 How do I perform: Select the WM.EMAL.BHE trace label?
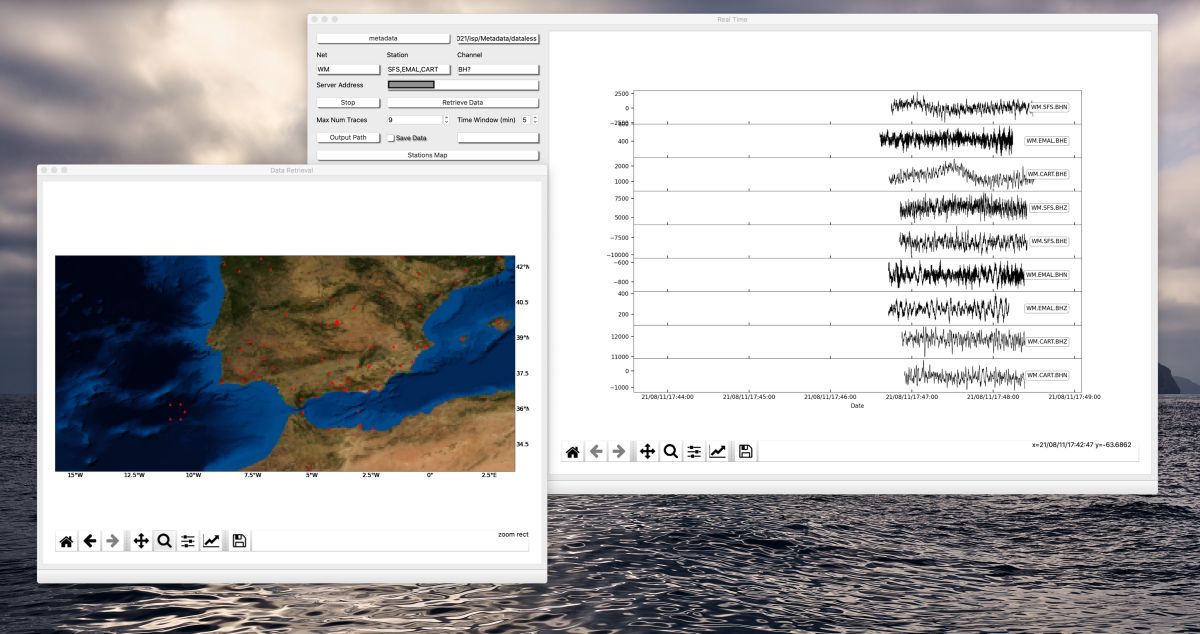tap(1047, 141)
